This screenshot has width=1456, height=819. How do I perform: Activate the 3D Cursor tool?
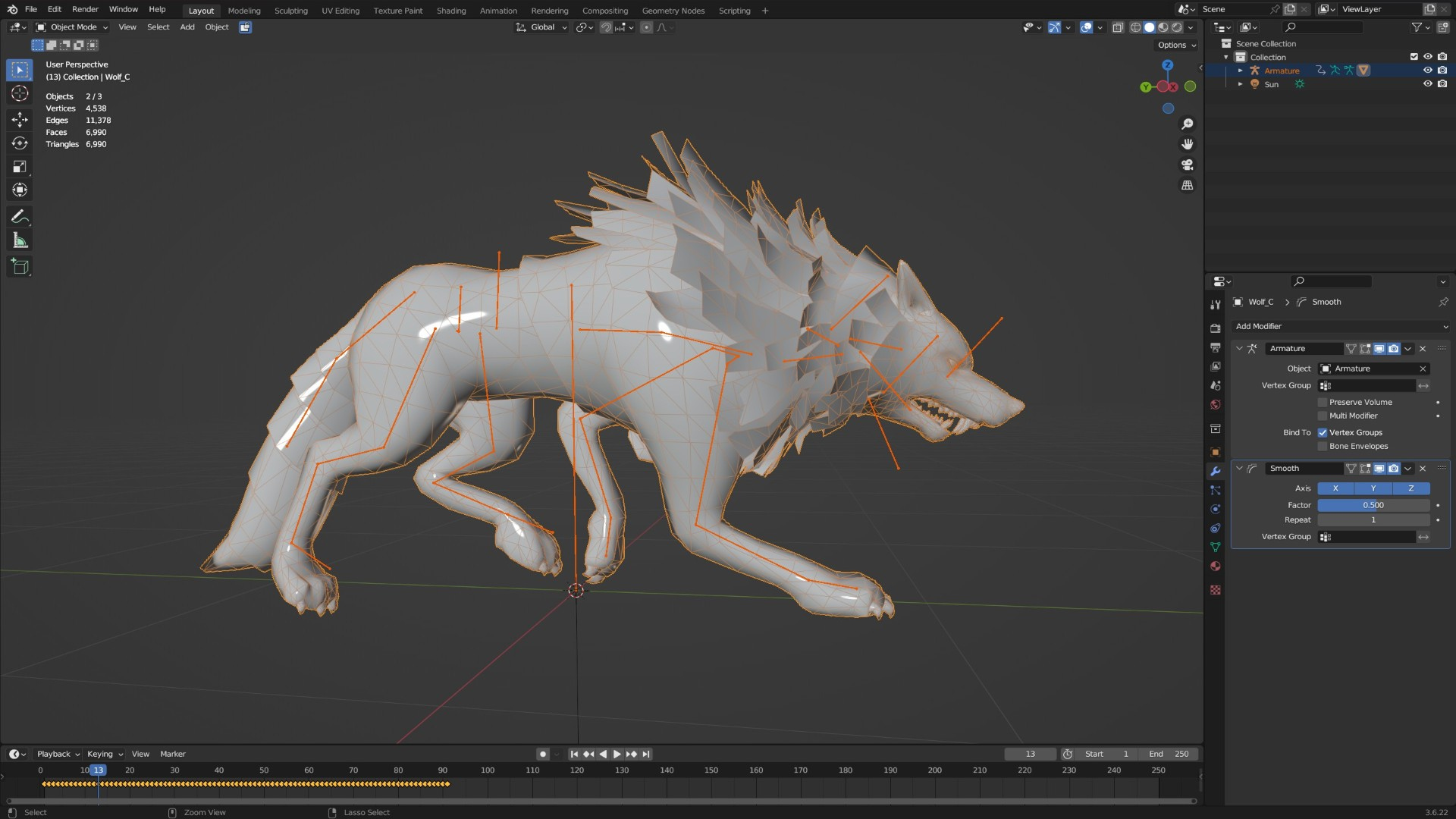[20, 93]
